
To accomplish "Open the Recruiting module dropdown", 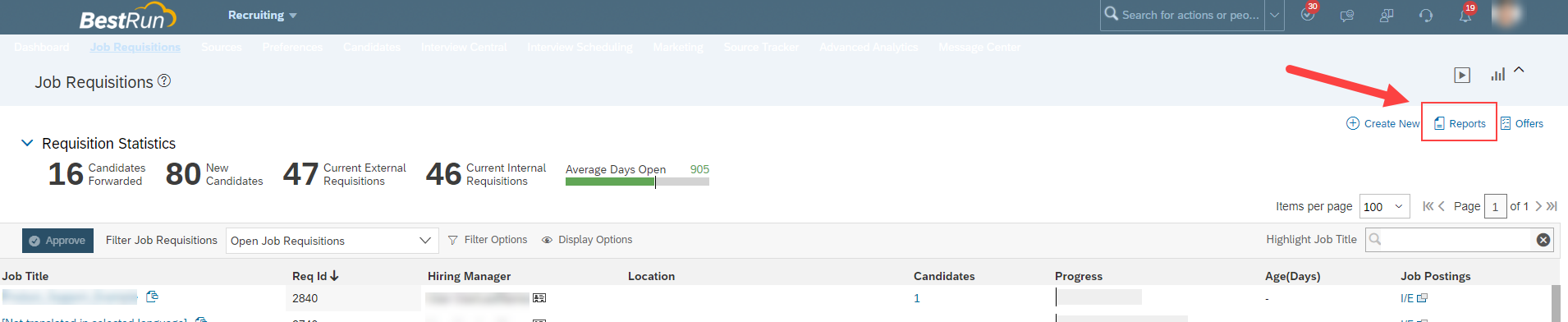I will (263, 15).
